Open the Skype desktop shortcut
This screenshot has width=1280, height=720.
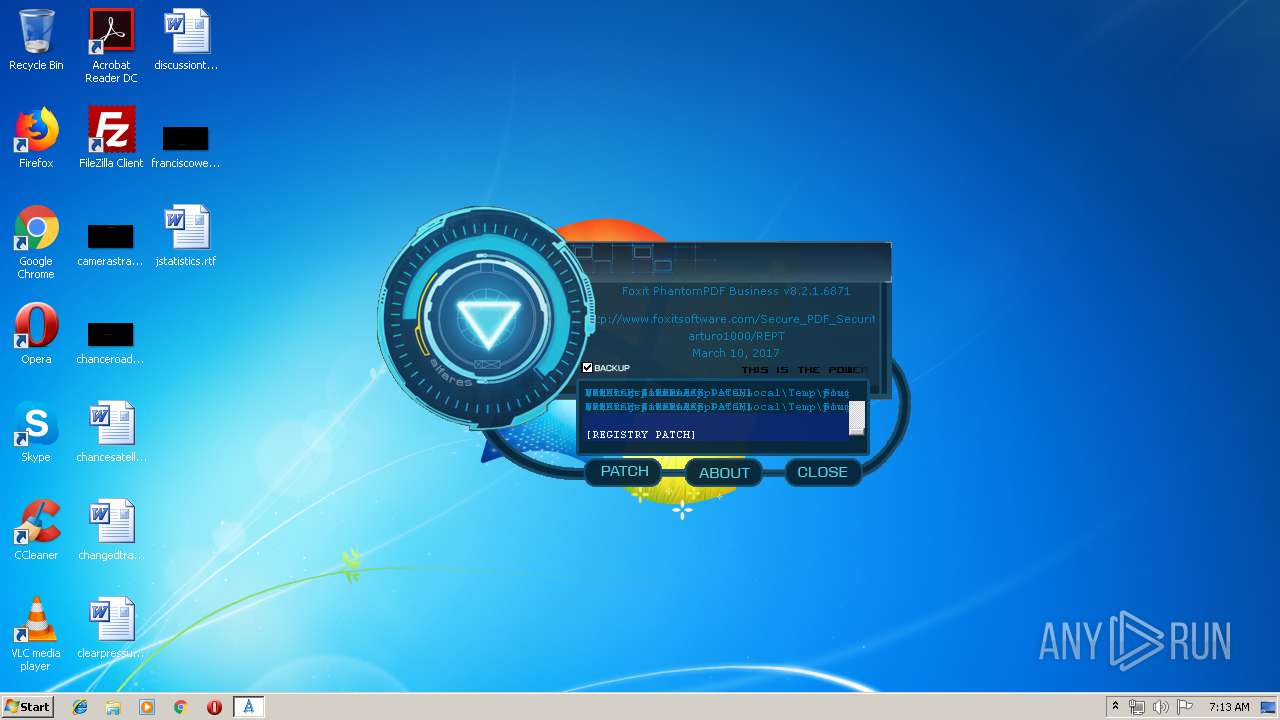(x=36, y=432)
